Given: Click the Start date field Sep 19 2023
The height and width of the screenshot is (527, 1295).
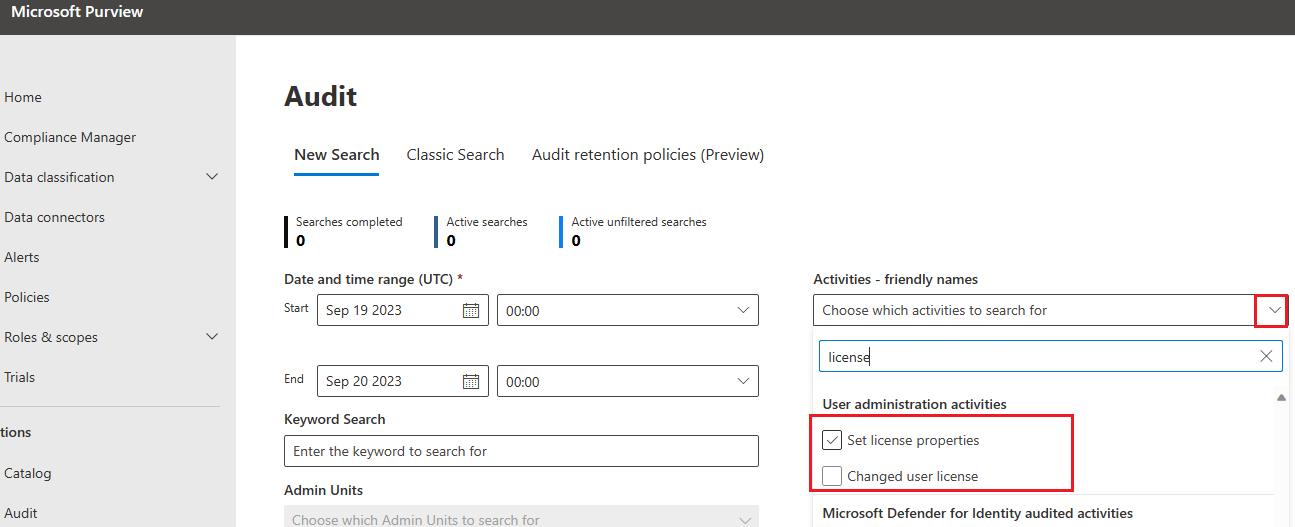Looking at the screenshot, I should point(403,310).
